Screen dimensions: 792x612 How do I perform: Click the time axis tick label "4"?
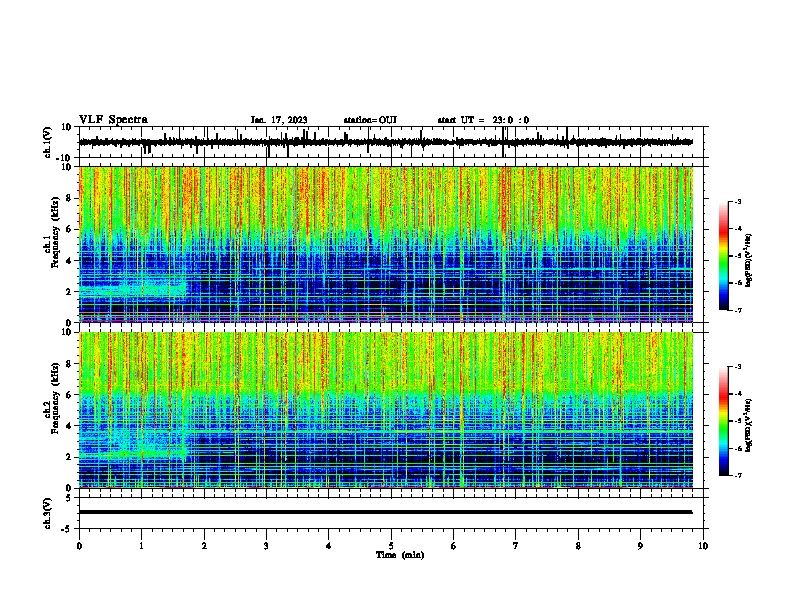tap(329, 546)
